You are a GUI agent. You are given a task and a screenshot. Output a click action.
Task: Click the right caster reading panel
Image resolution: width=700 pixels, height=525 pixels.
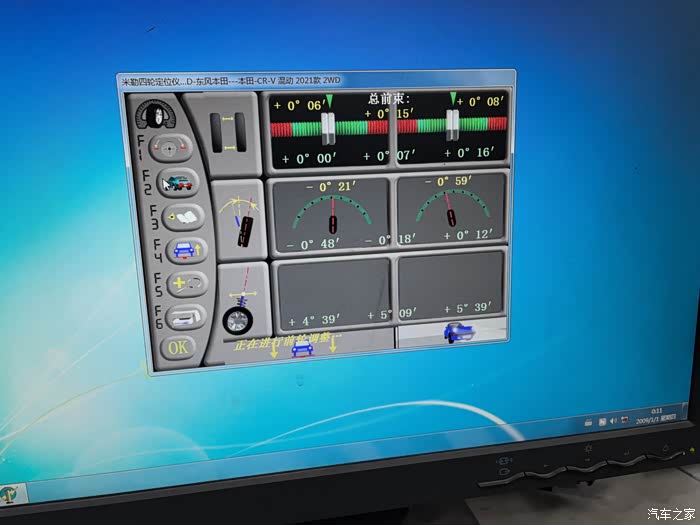click(x=452, y=286)
